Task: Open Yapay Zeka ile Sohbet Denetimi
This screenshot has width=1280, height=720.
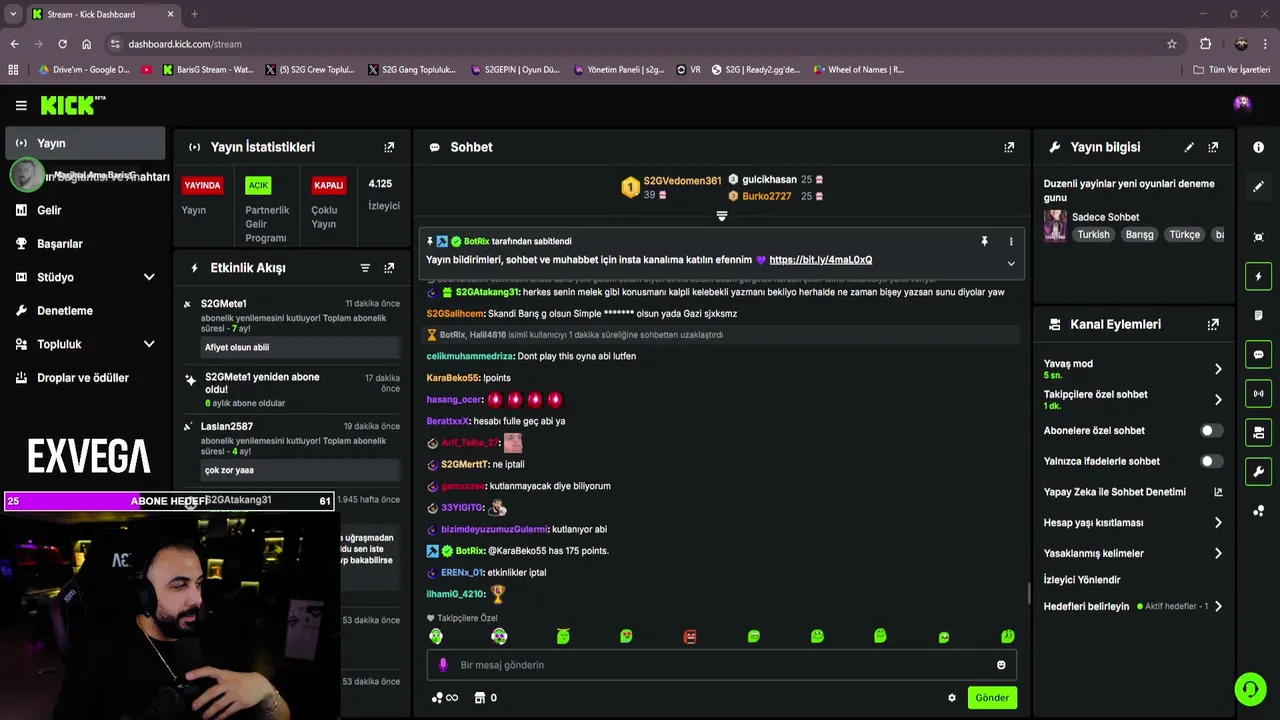Action: coord(1133,492)
